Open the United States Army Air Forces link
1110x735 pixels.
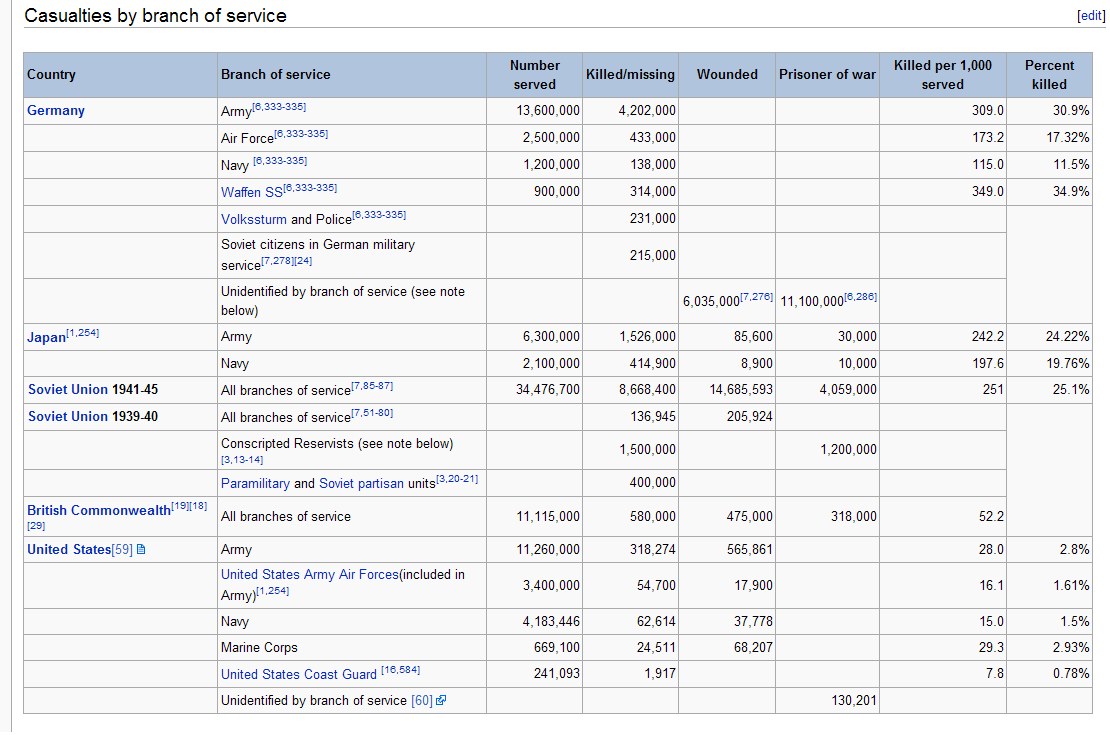309,575
